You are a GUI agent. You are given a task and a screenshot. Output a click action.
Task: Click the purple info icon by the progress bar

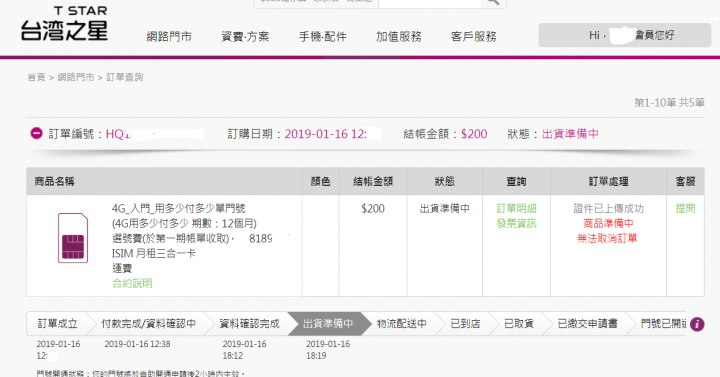point(697,324)
